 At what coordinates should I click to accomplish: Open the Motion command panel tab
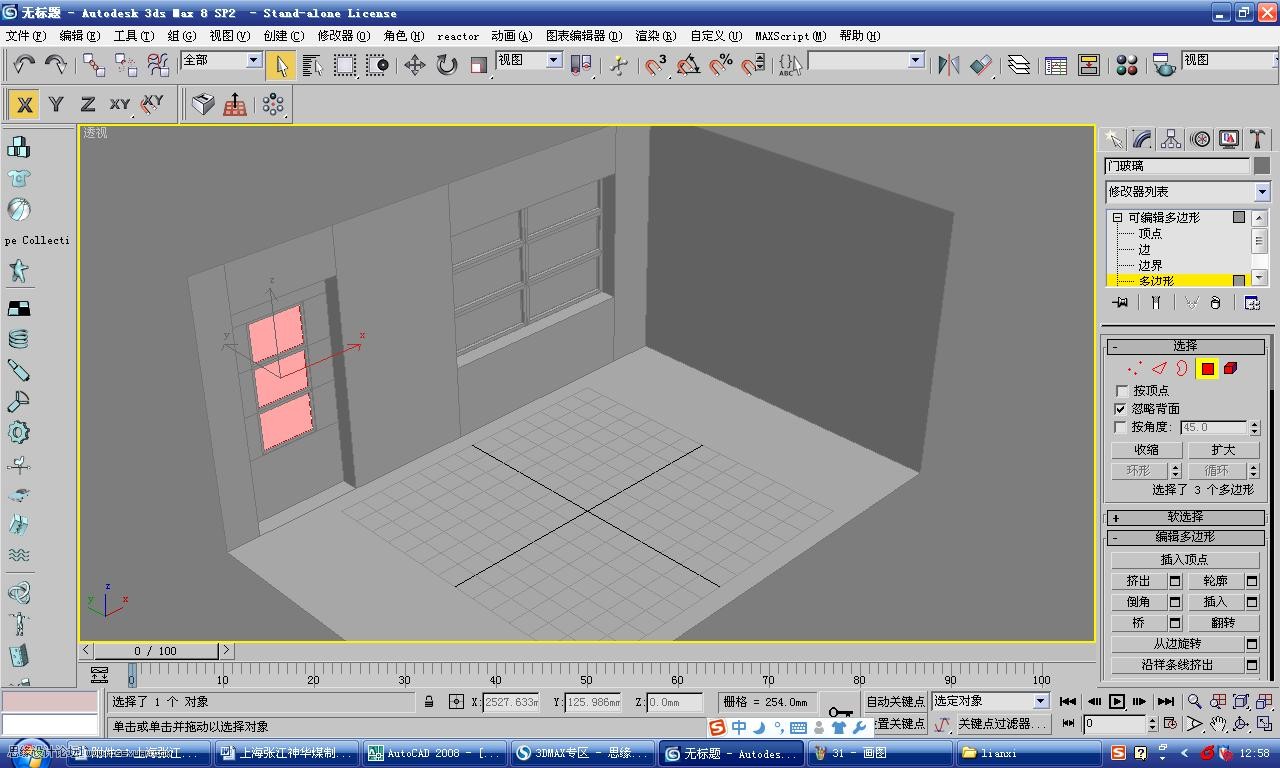coord(1200,139)
